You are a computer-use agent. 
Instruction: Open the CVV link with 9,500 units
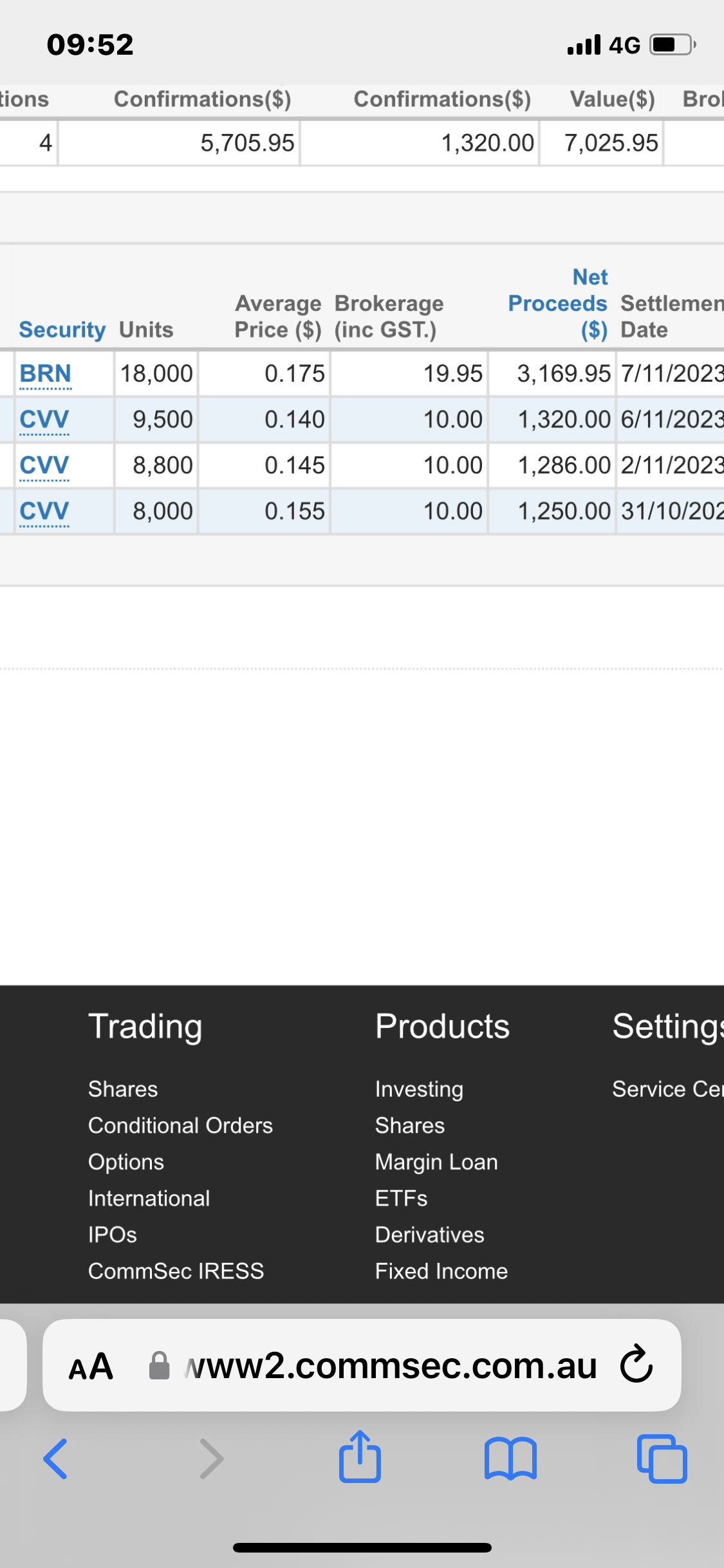44,420
